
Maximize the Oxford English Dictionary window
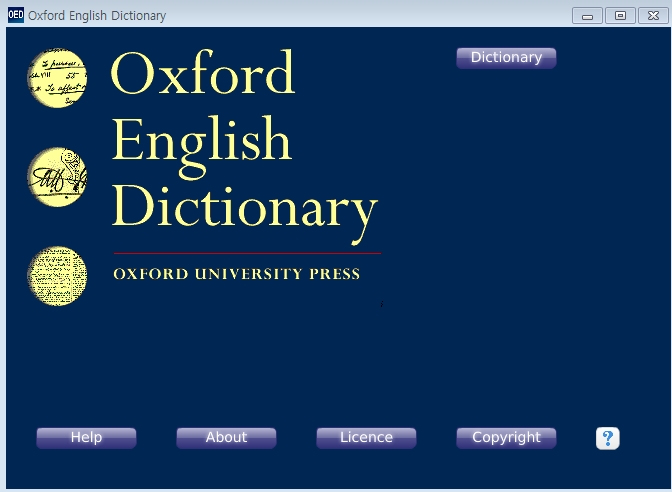pos(620,16)
